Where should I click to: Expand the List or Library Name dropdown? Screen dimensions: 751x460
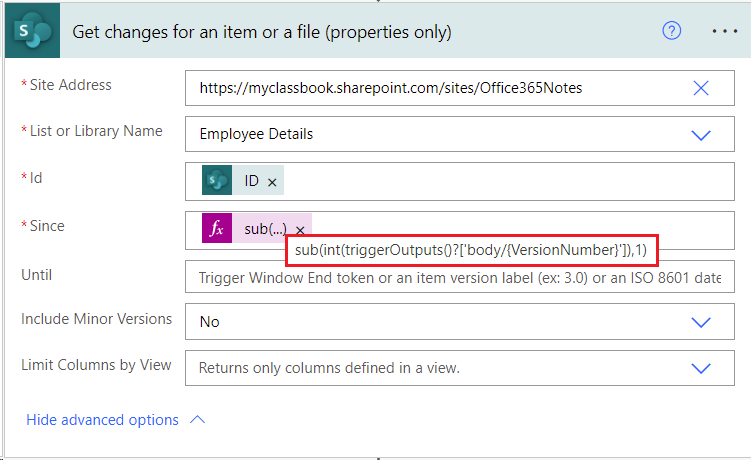[x=701, y=134]
